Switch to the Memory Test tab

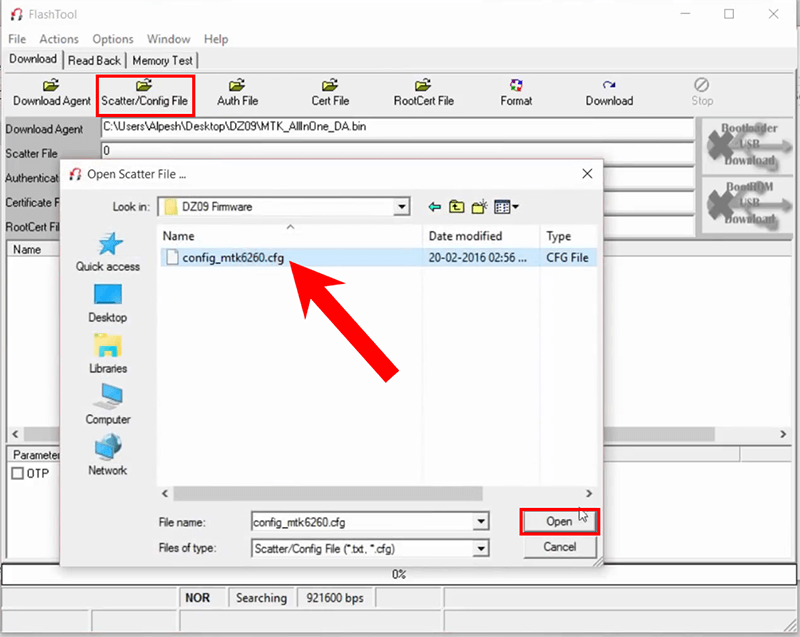tap(162, 61)
